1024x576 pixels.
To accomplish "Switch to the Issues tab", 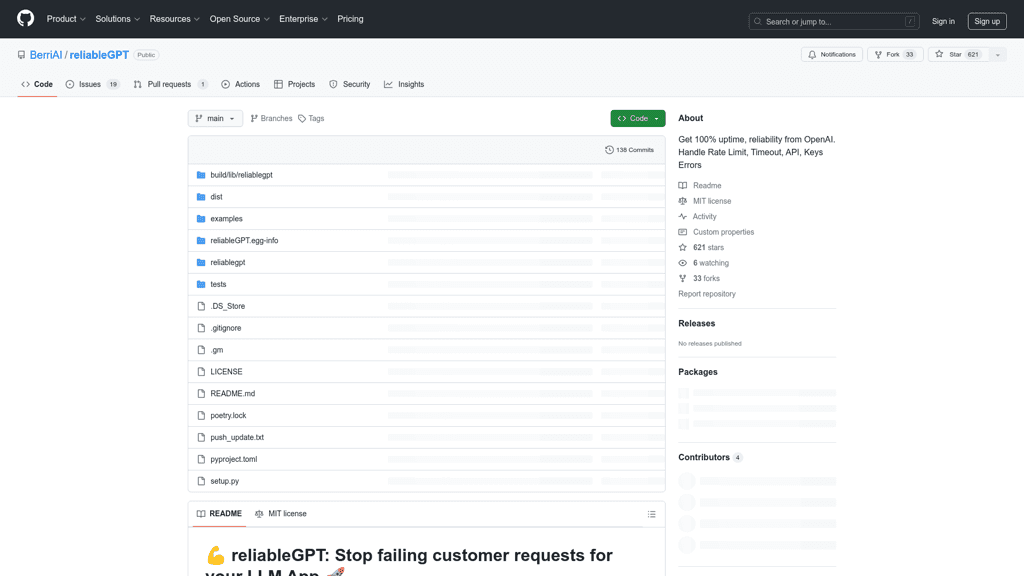I will tap(91, 85).
